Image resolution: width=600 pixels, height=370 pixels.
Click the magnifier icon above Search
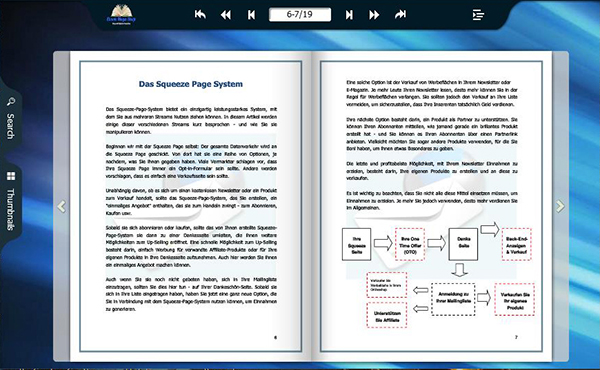pos(11,102)
